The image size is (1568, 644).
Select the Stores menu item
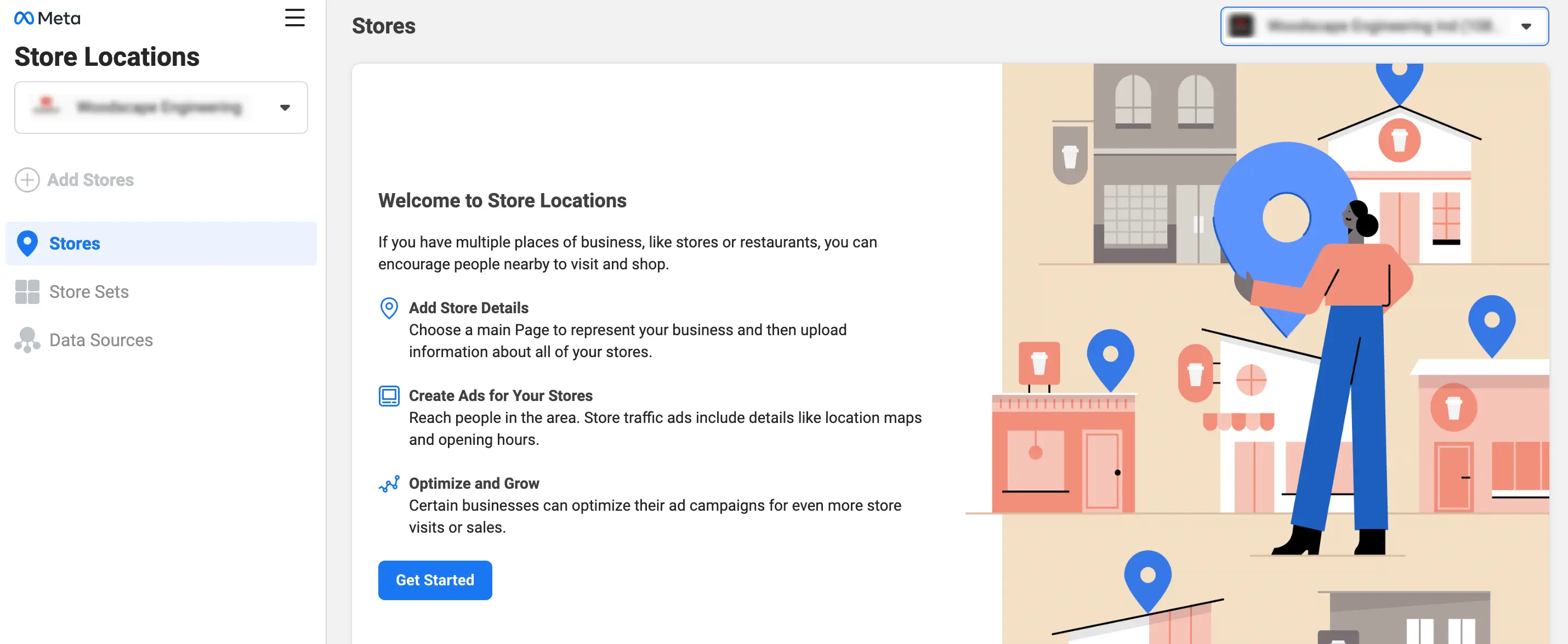click(74, 243)
